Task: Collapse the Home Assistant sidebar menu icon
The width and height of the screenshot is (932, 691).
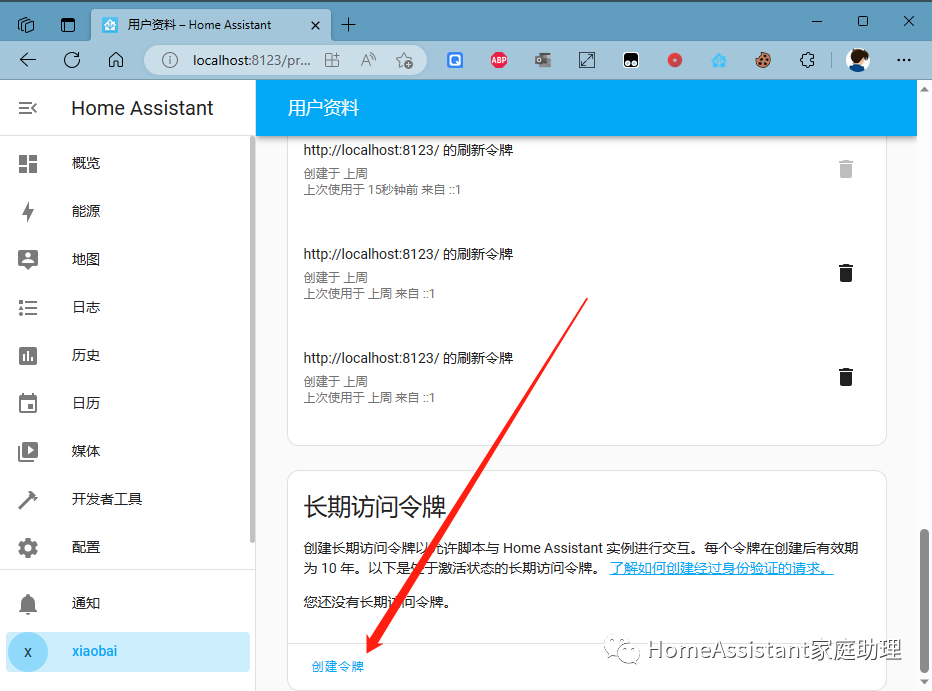Action: pyautogui.click(x=27, y=108)
